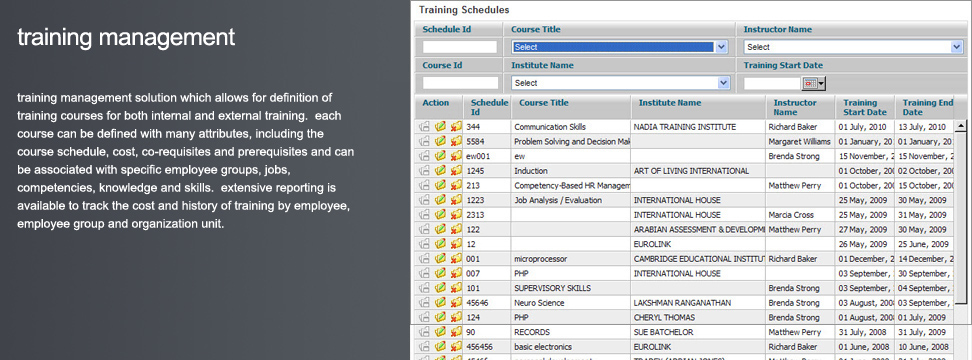Edit schedule 5584 via pencil folder icon
972x360 pixels.
pos(441,141)
